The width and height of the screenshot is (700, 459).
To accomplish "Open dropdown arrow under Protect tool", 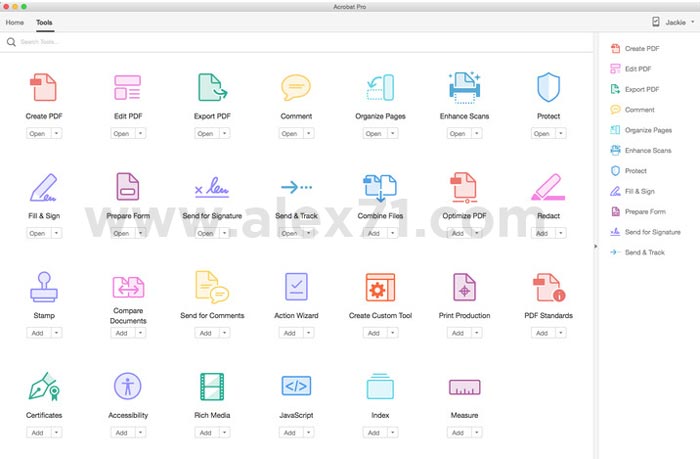I will click(x=561, y=133).
